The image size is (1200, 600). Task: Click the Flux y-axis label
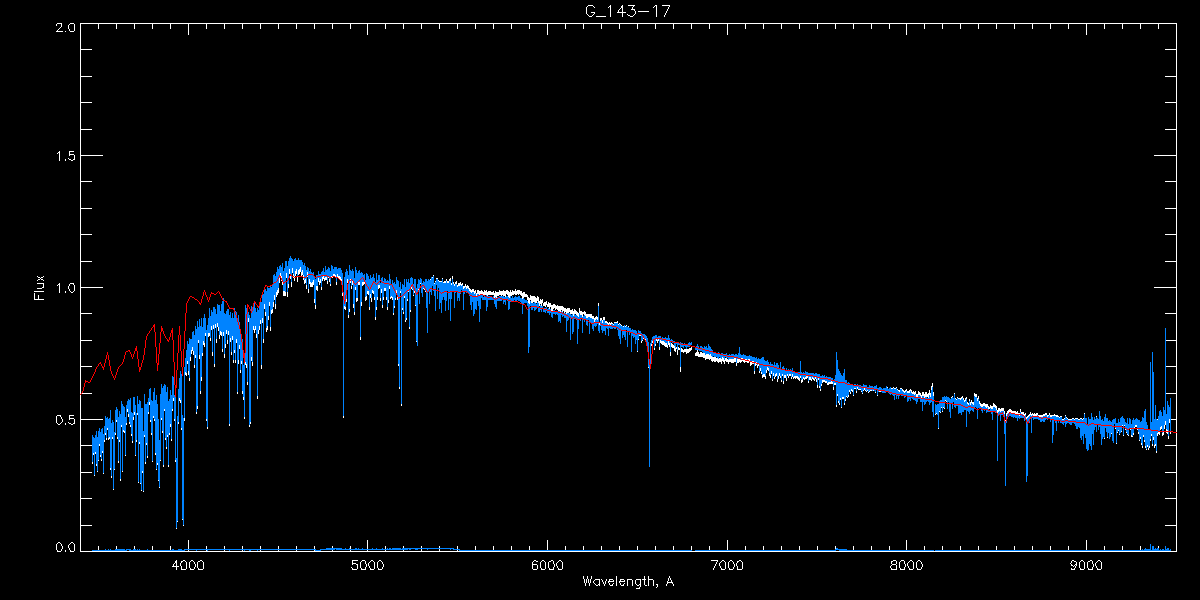point(40,288)
